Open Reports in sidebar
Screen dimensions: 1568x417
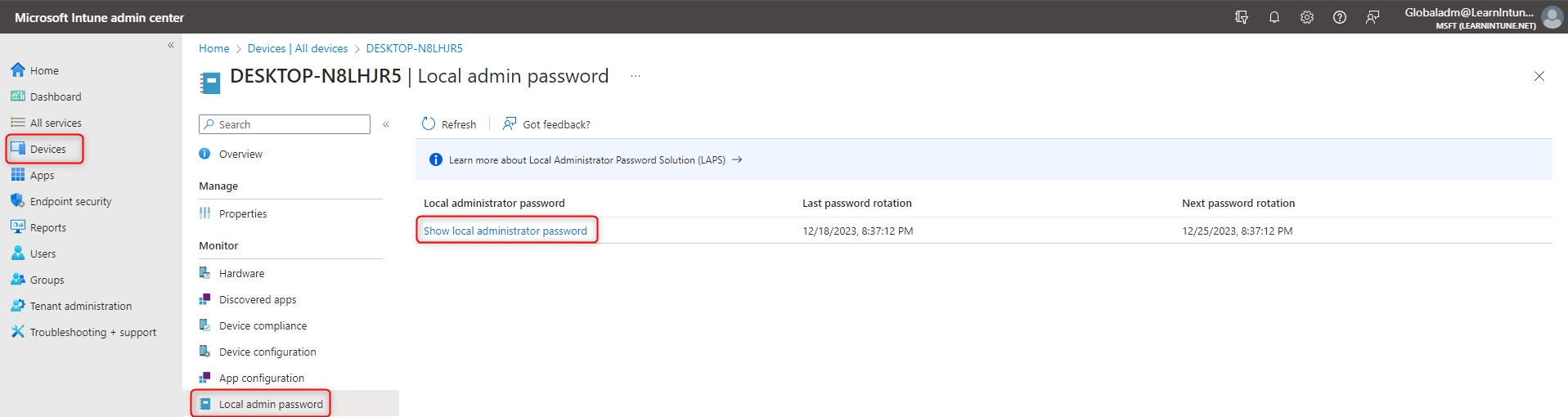pos(48,227)
